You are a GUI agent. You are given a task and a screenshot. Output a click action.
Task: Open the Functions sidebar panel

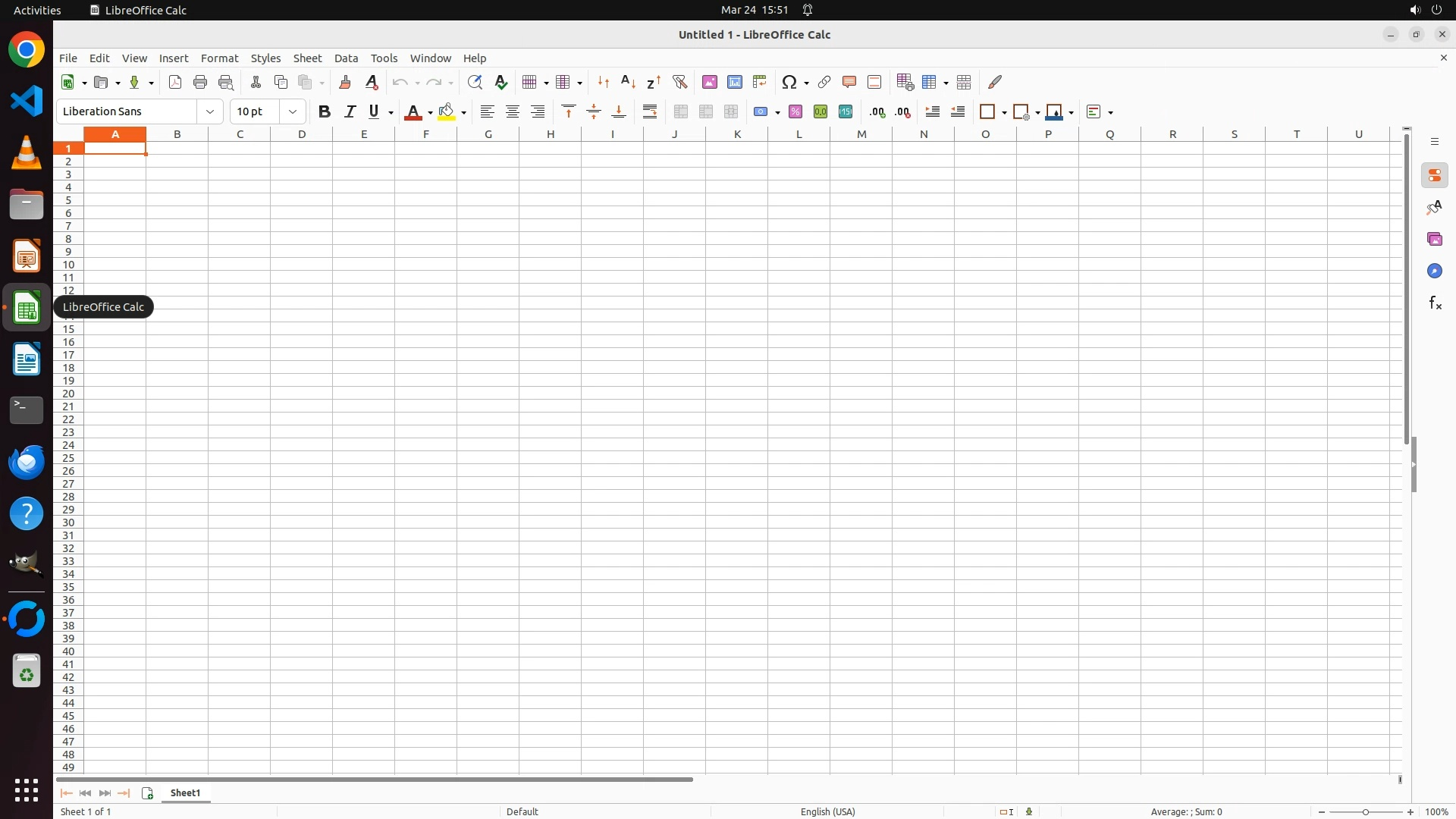click(1435, 303)
